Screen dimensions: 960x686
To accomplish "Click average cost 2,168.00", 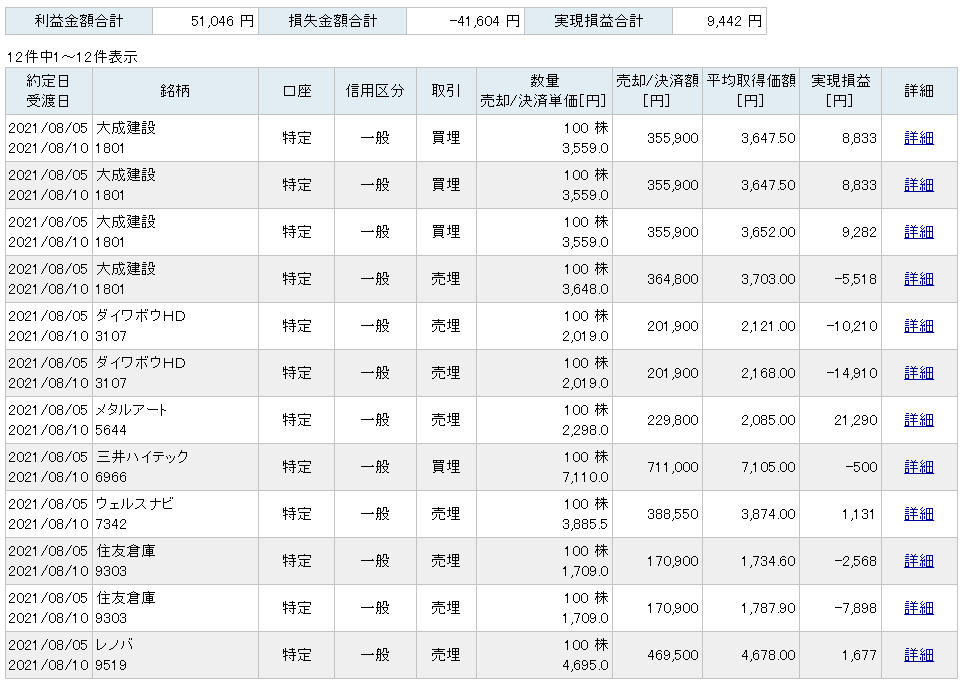I will pos(768,373).
